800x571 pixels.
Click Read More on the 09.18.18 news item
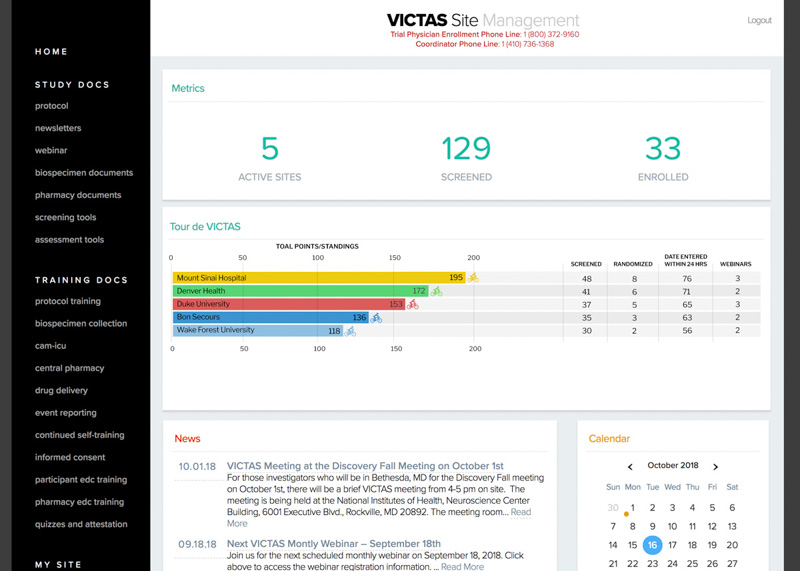(x=462, y=566)
